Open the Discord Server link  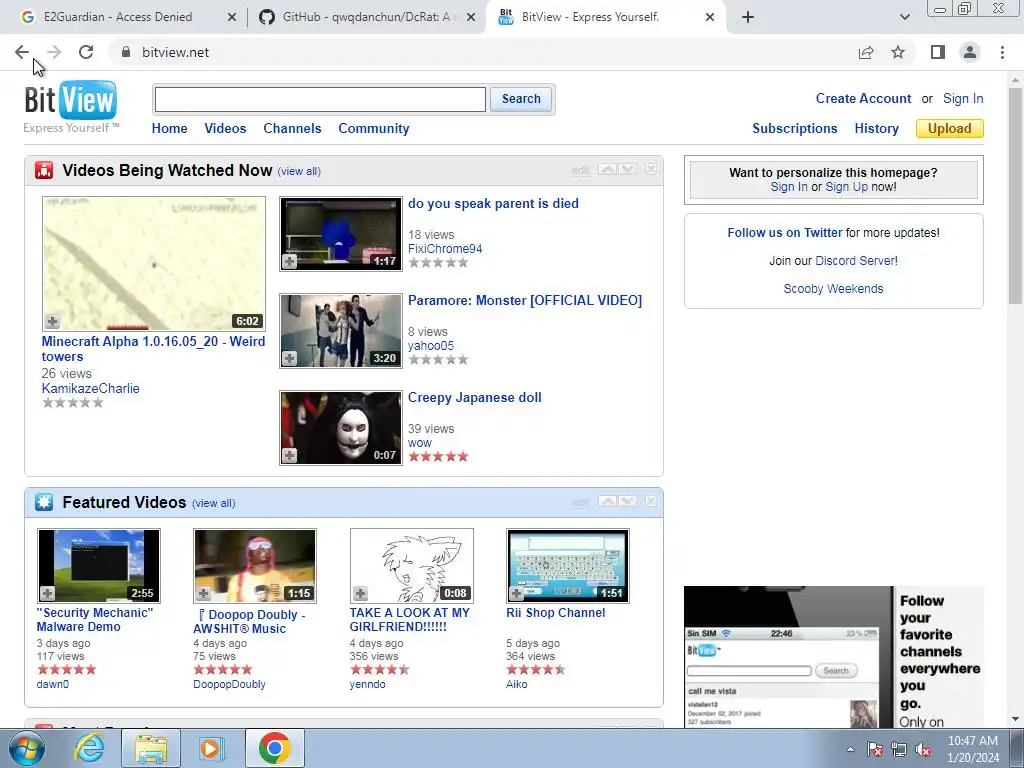point(856,261)
